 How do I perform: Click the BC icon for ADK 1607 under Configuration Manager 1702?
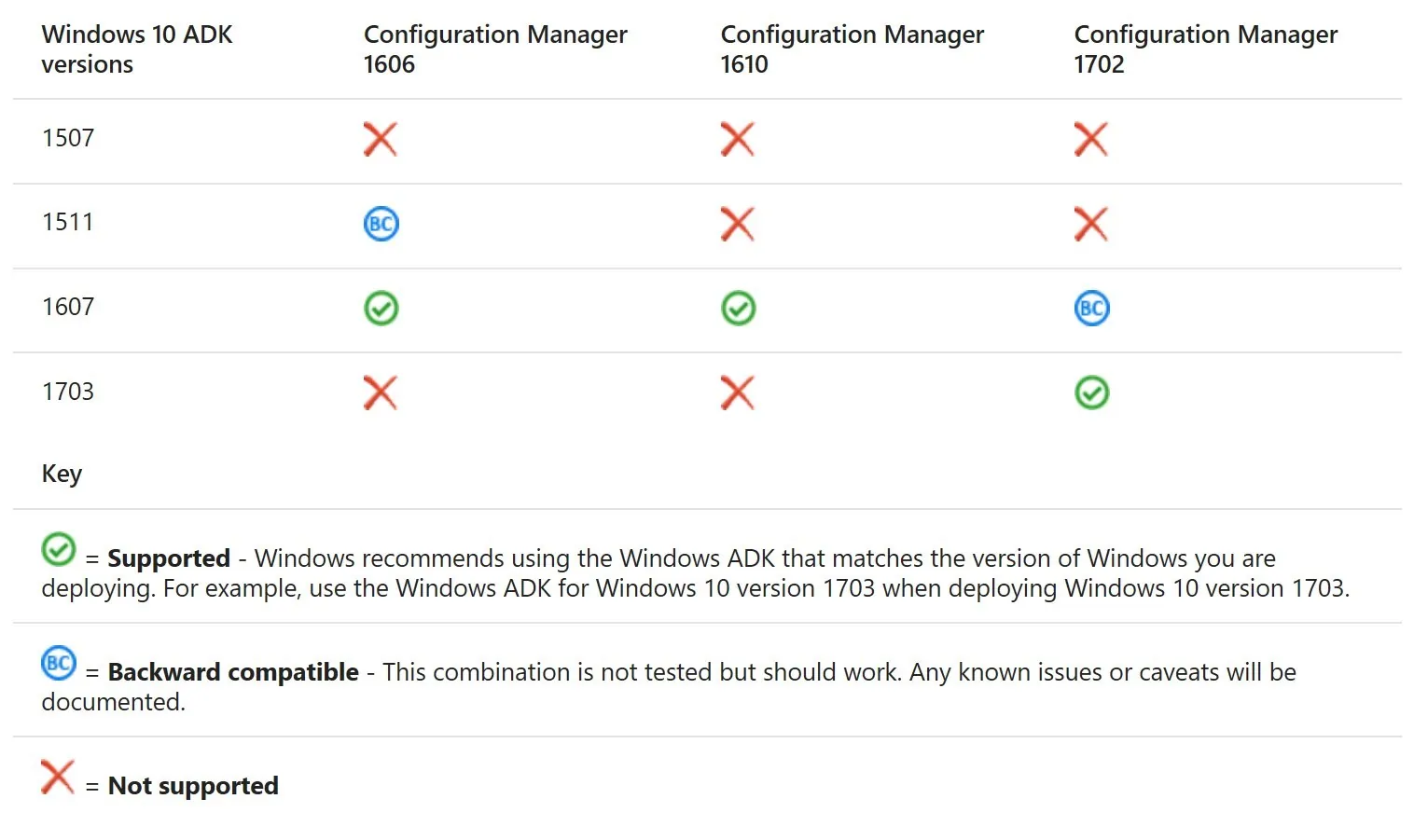1091,309
